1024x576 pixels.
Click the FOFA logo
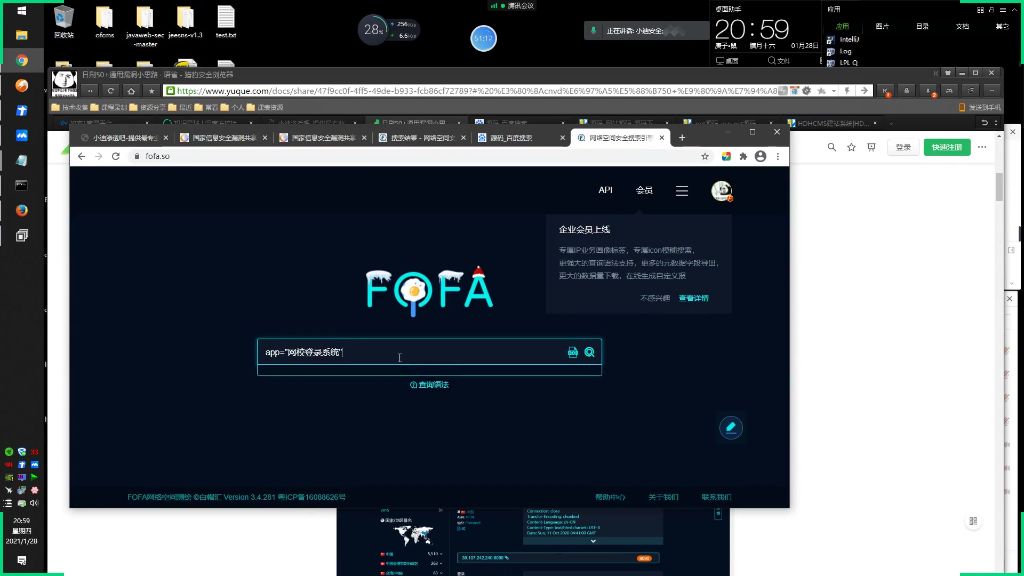pos(429,291)
